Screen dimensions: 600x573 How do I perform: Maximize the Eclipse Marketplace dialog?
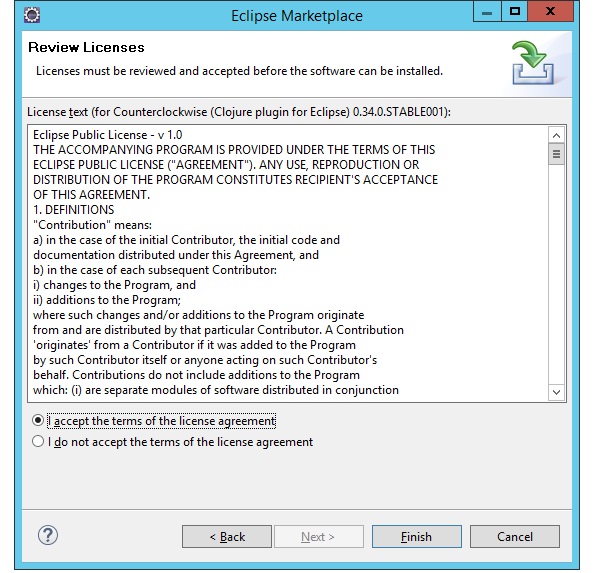[x=514, y=11]
